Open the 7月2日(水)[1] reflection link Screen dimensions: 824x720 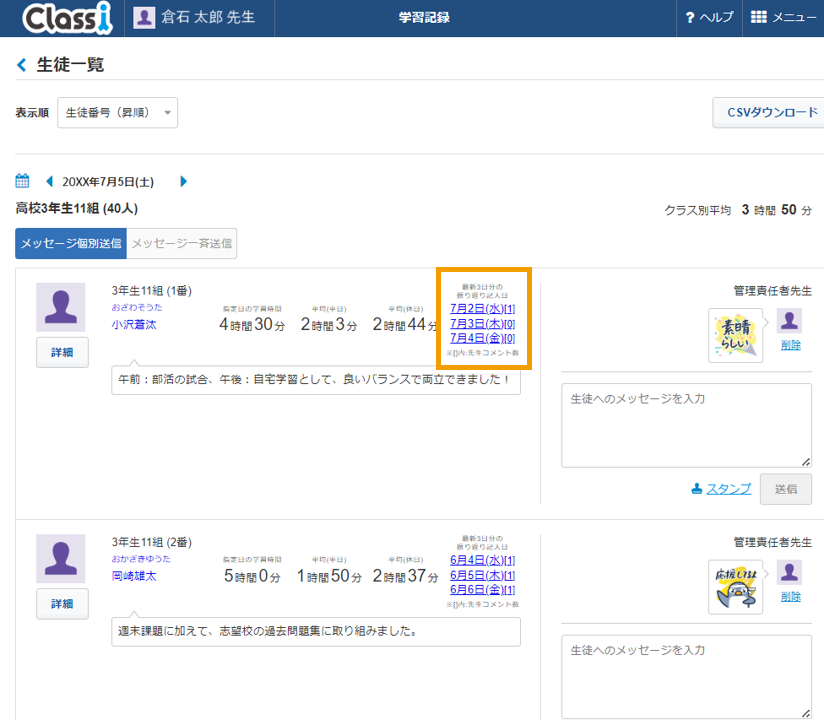click(482, 308)
